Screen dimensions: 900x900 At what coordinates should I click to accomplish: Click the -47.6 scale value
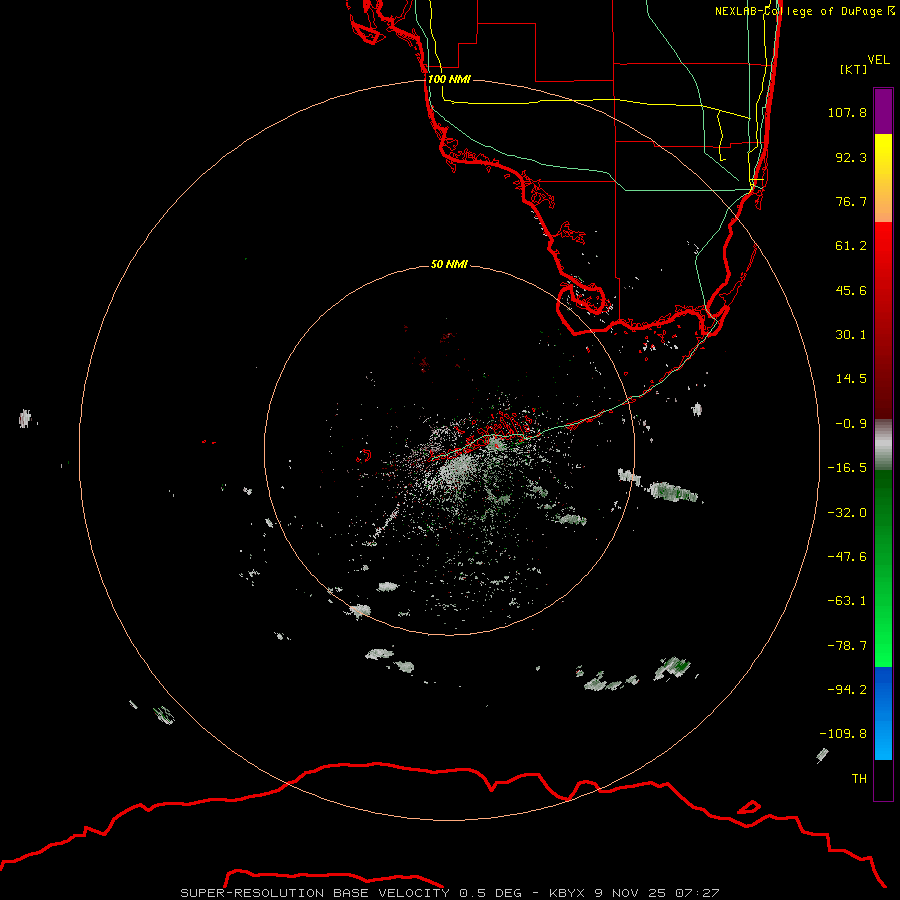pos(847,557)
